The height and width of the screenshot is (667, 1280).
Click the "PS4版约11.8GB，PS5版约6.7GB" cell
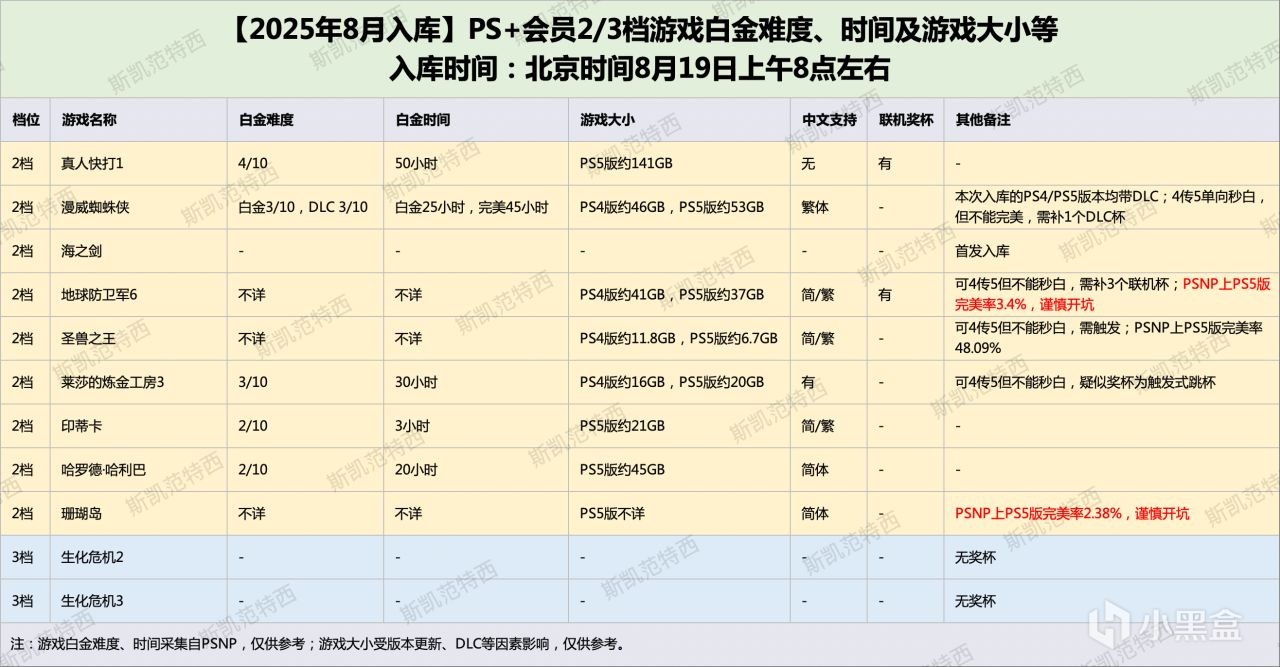(x=678, y=339)
